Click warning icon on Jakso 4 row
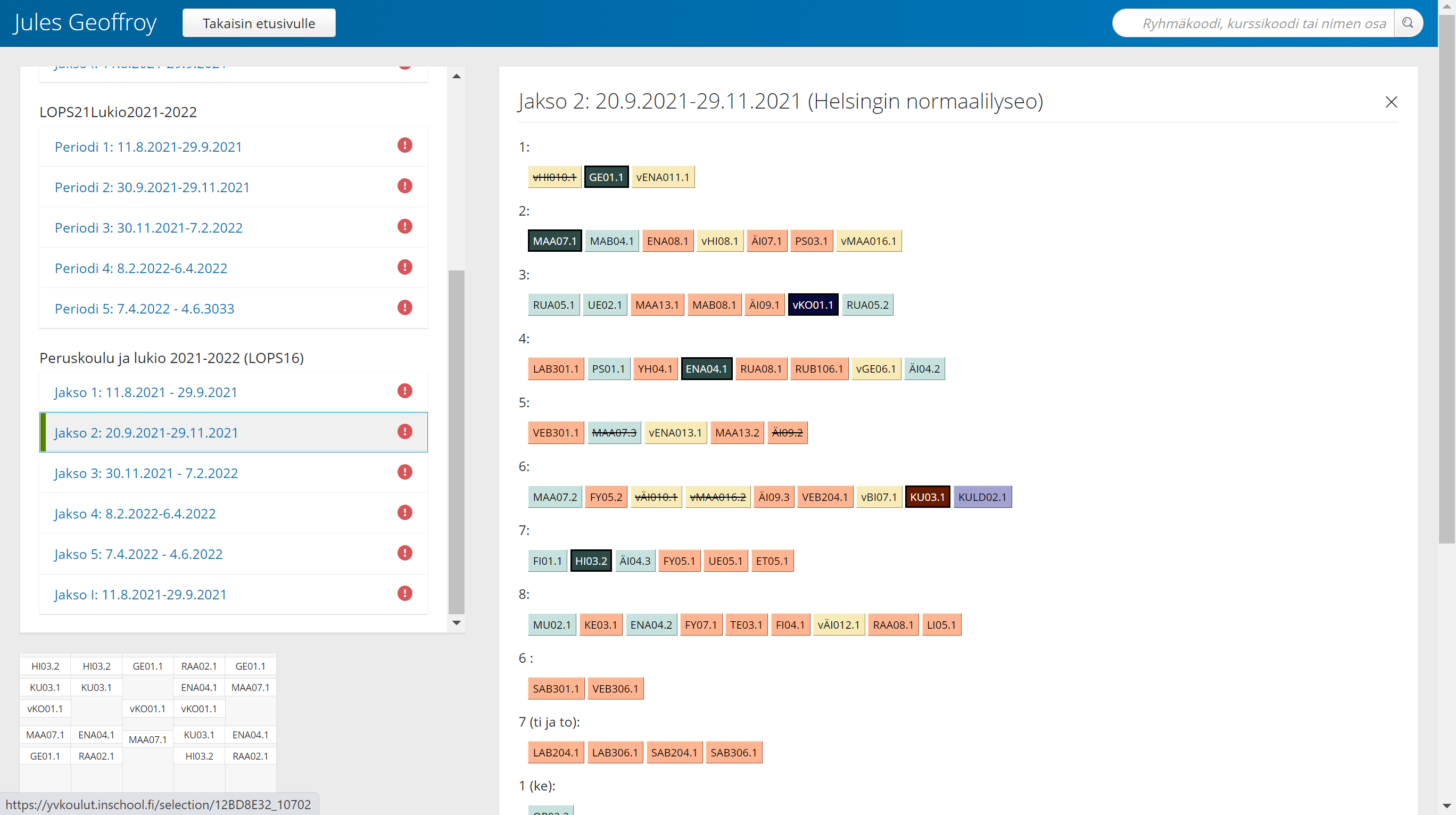The height and width of the screenshot is (815, 1456). [404, 513]
